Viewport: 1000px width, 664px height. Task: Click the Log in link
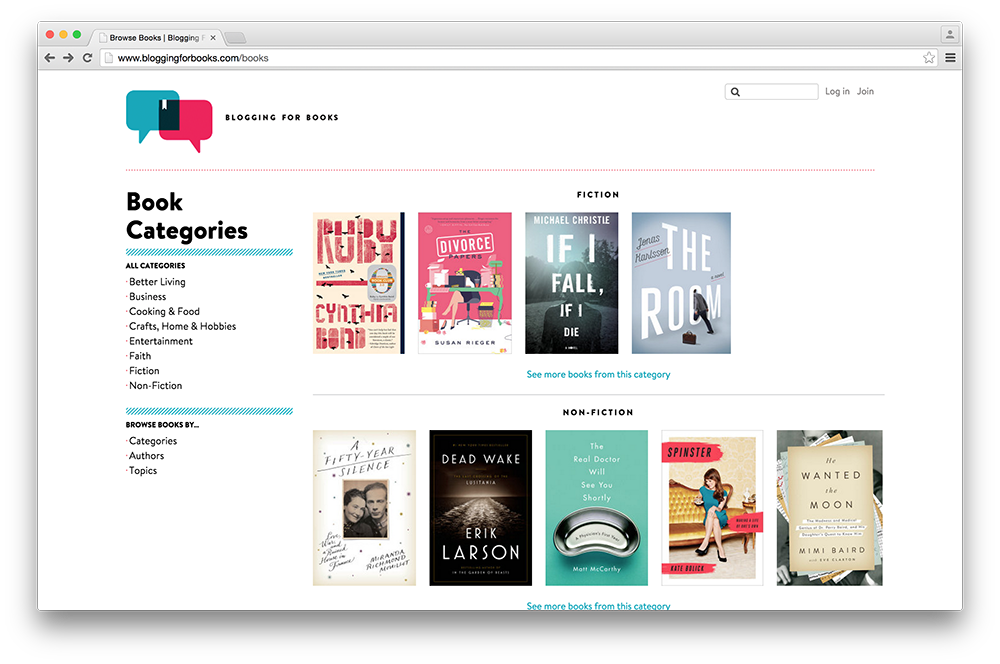click(837, 92)
